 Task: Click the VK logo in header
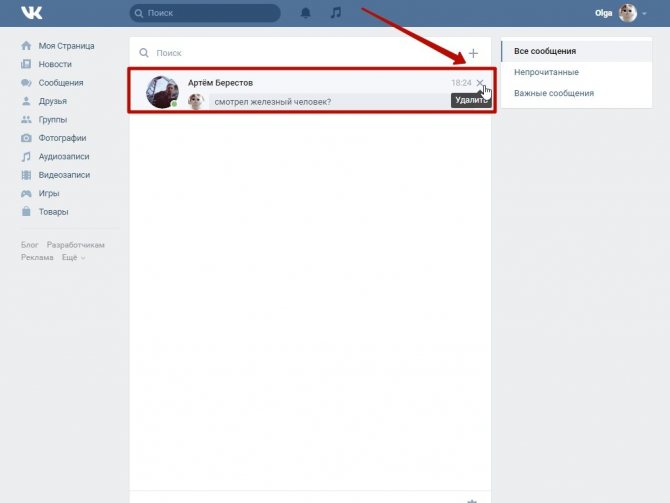click(32, 13)
